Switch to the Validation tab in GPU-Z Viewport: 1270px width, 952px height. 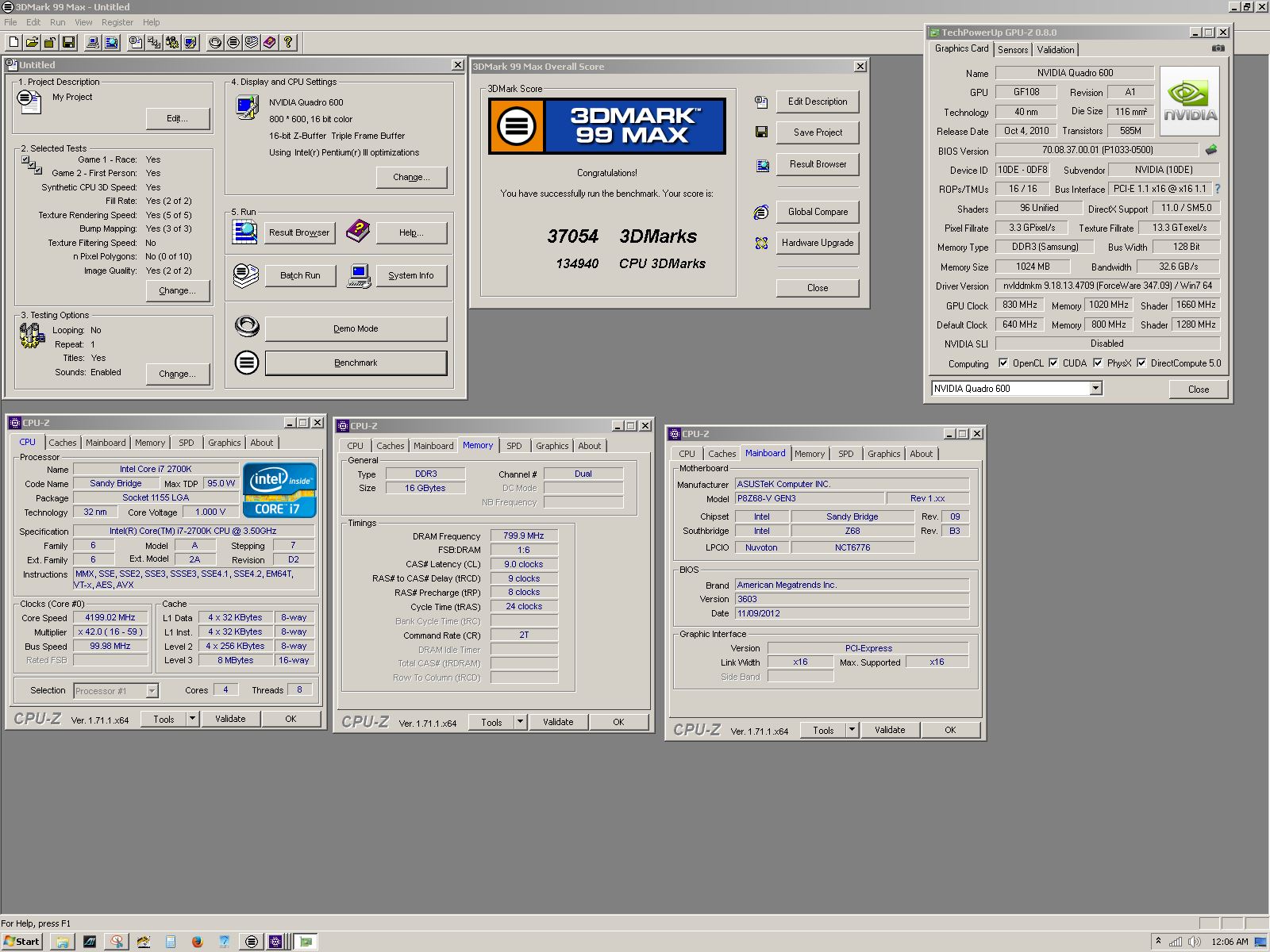click(x=1055, y=49)
